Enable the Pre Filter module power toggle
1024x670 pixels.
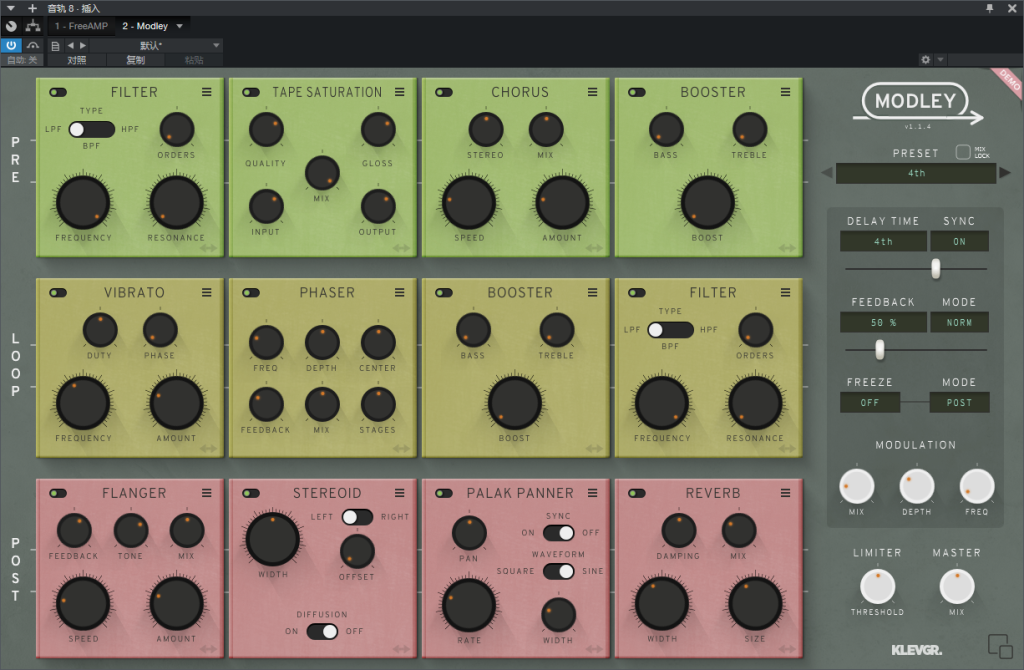pyautogui.click(x=58, y=92)
